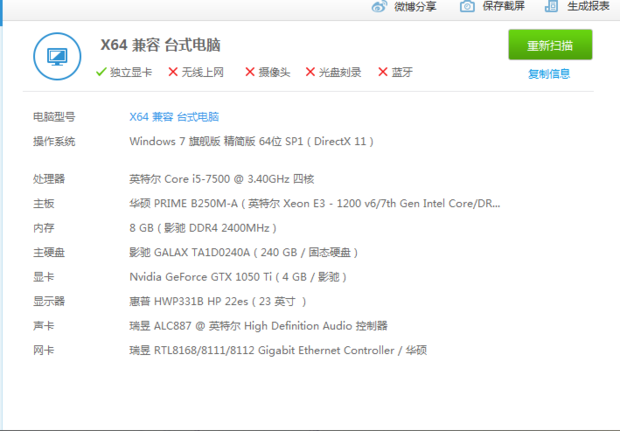This screenshot has width=620, height=431.
Task: Click the 显示器 row label
Action: 49,302
